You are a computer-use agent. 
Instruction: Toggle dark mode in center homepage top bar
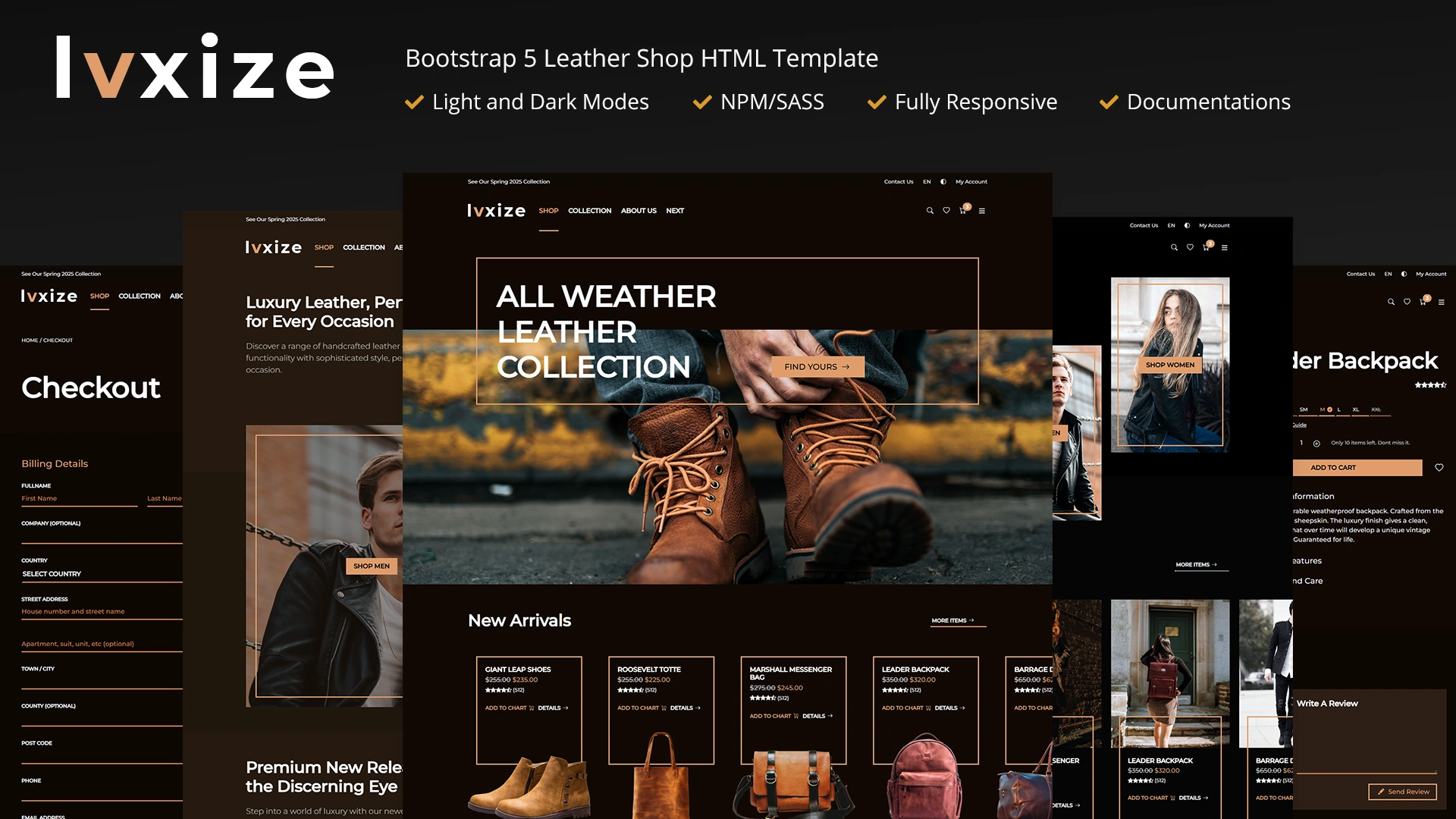click(943, 182)
